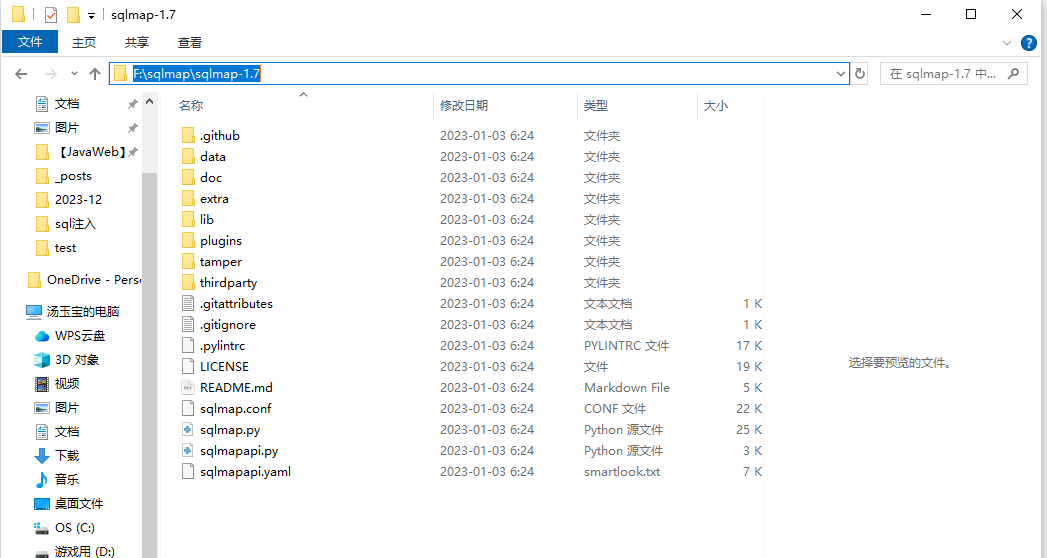Image resolution: width=1047 pixels, height=558 pixels.
Task: Click smartlook.txt type of sqlmapapi.yaml
Action: 622,472
